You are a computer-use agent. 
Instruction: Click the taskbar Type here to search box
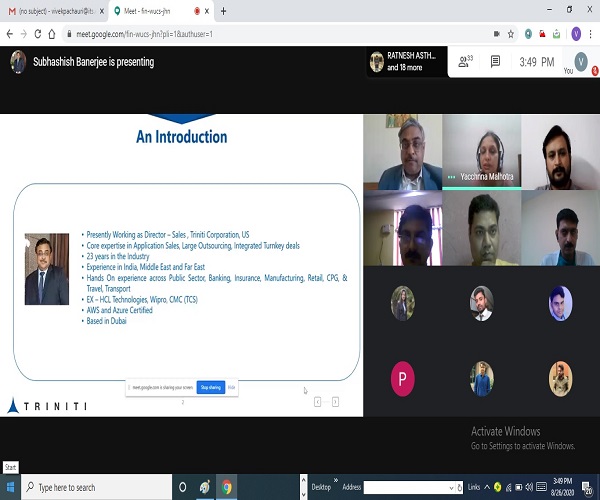pos(96,487)
